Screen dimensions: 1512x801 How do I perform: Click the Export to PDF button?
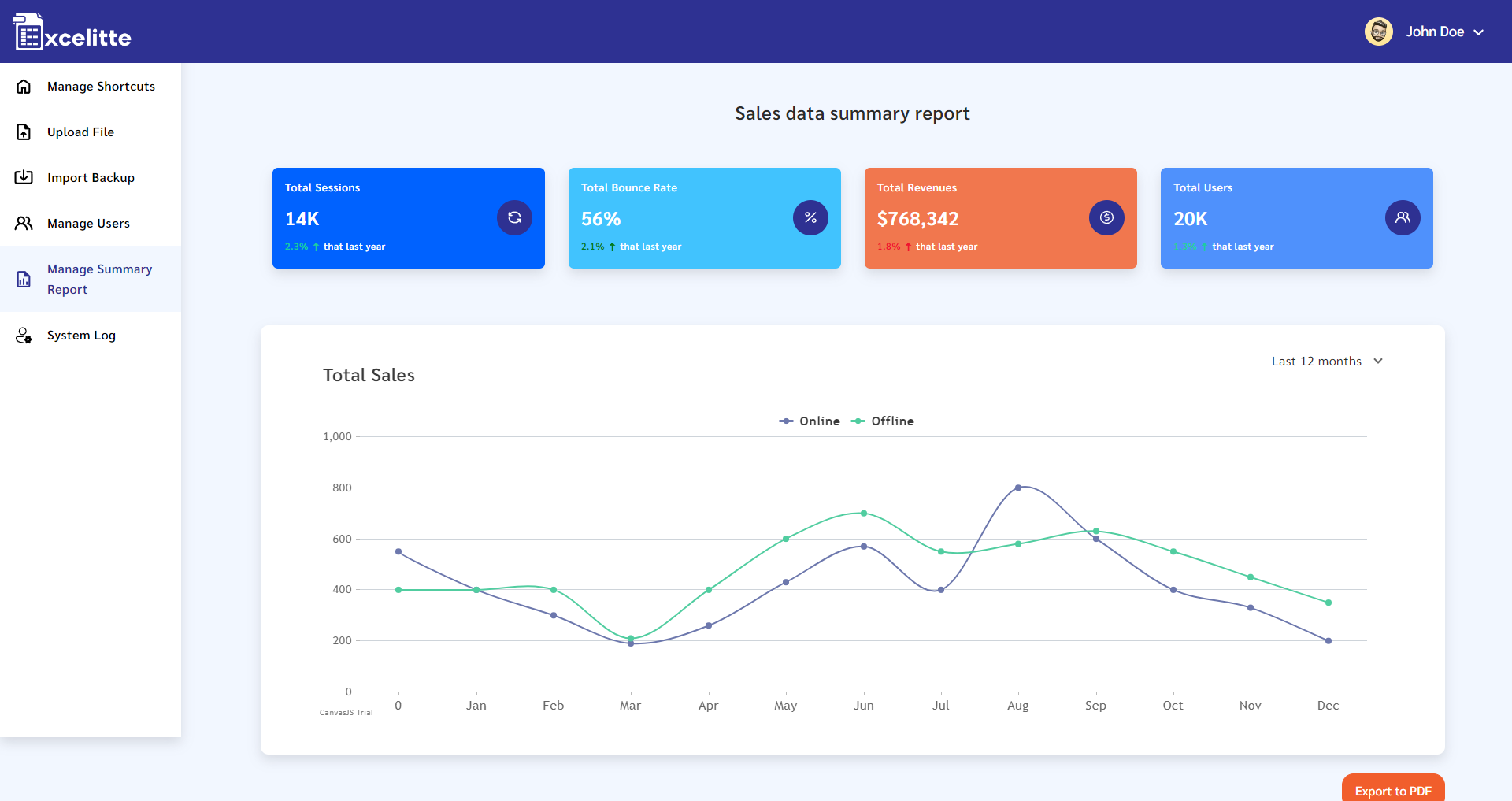(x=1392, y=791)
